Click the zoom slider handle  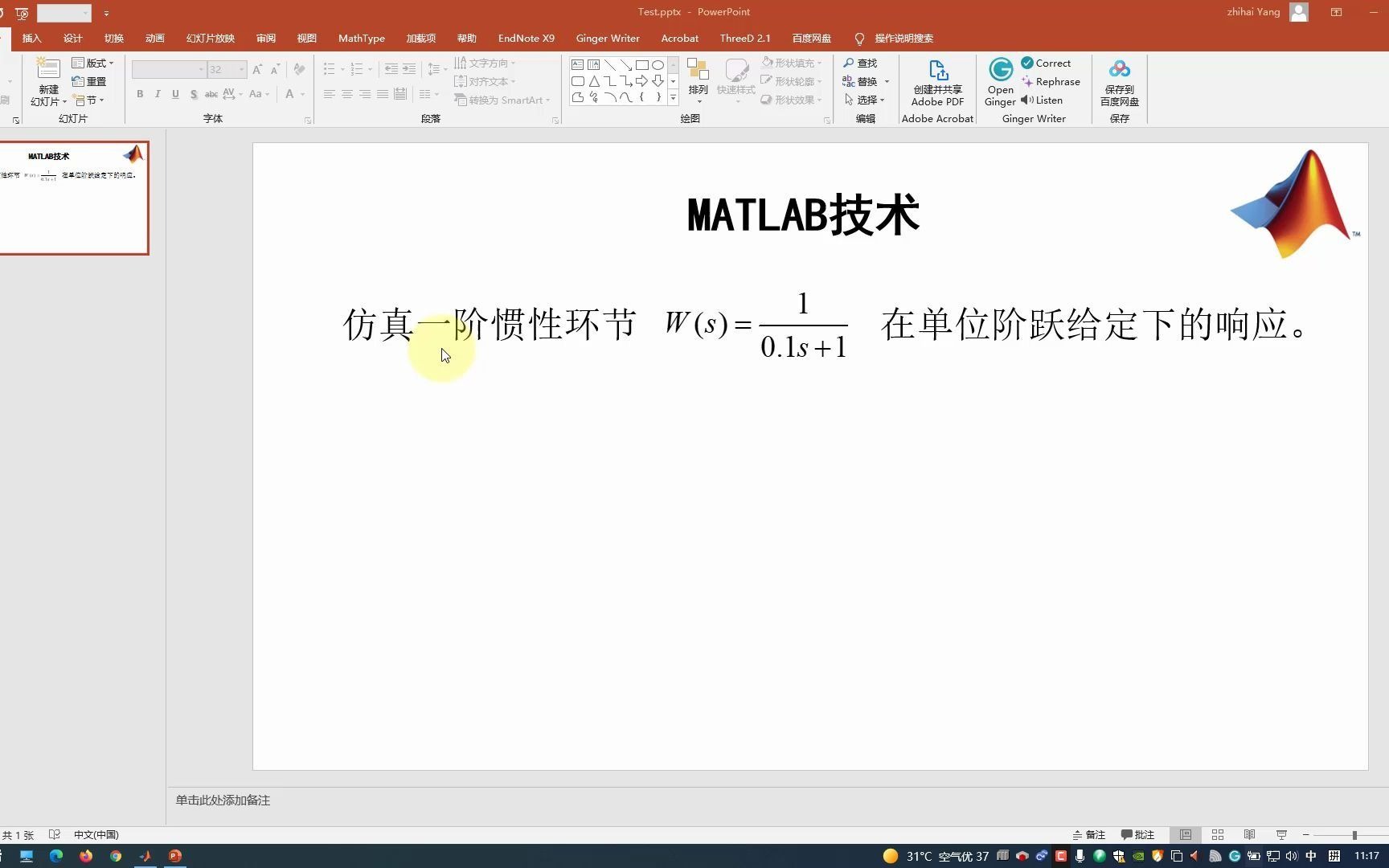click(1354, 835)
